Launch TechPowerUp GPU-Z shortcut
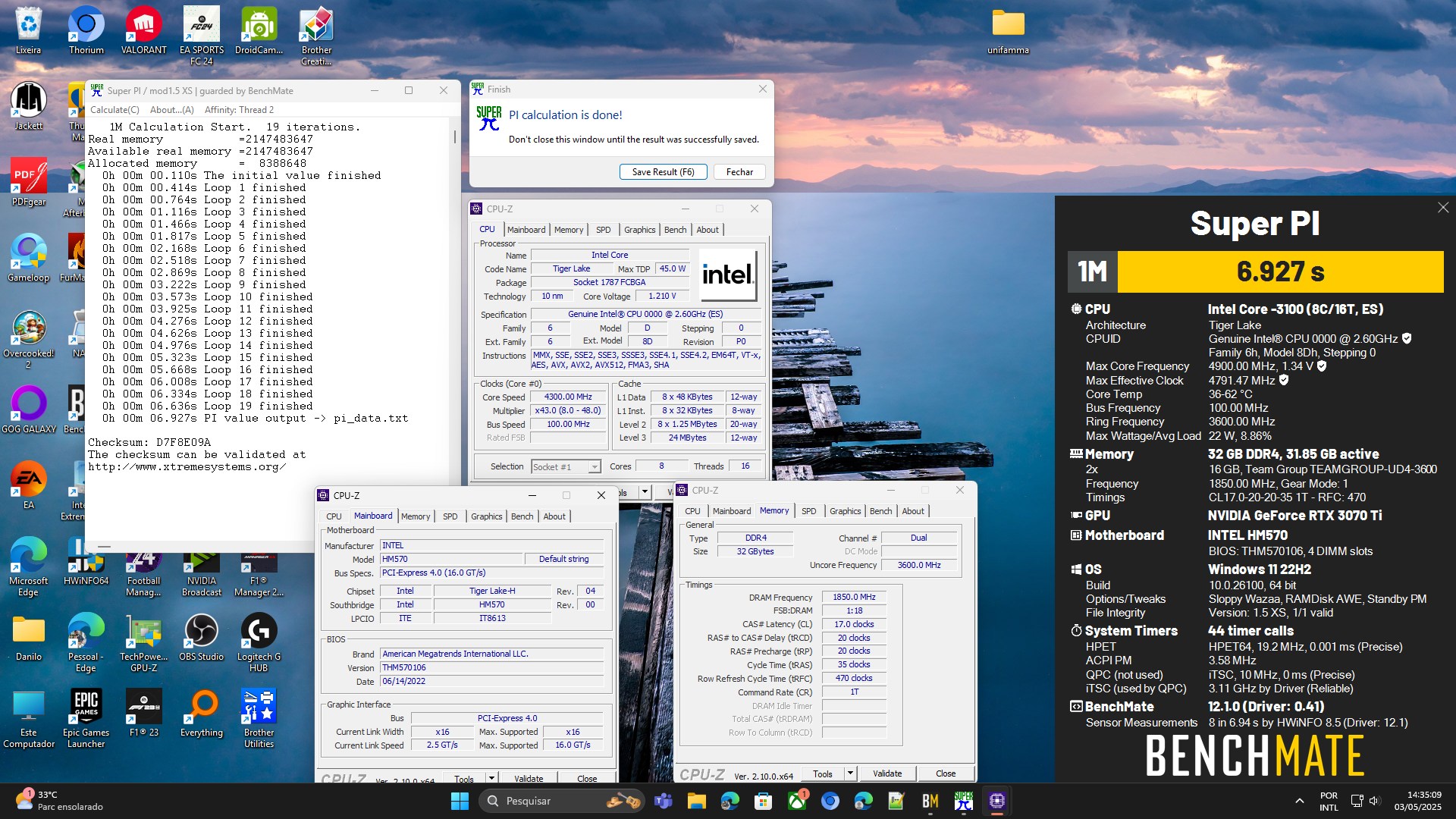This screenshot has width=1456, height=819. [144, 642]
